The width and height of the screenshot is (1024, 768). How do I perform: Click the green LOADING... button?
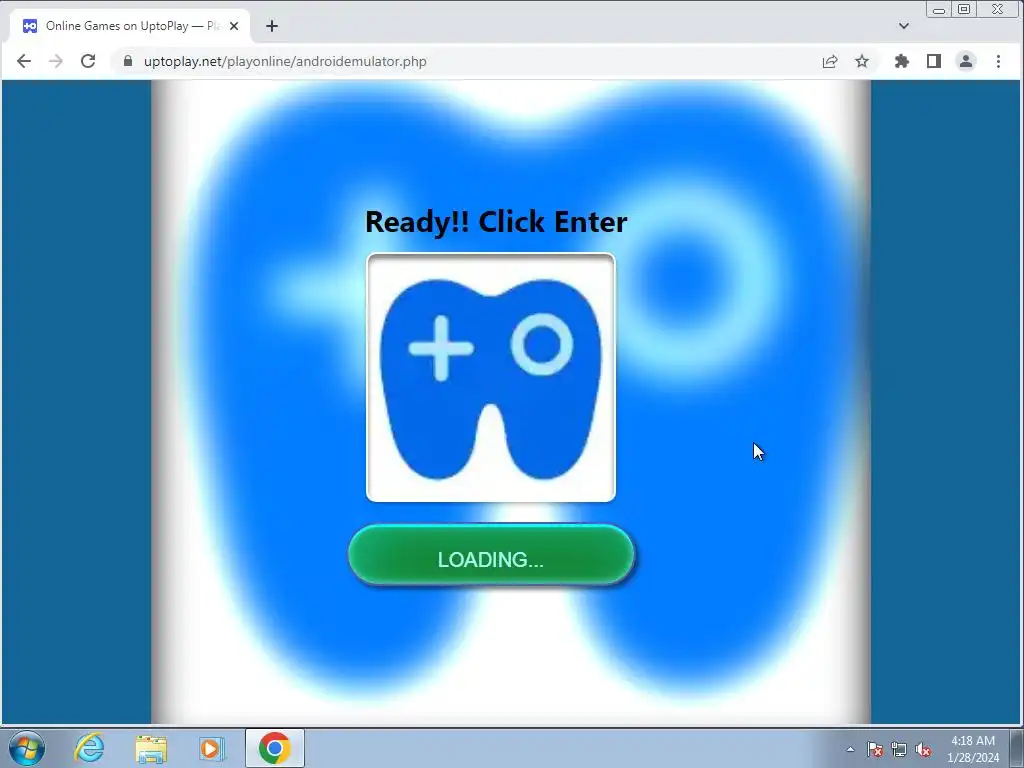490,555
